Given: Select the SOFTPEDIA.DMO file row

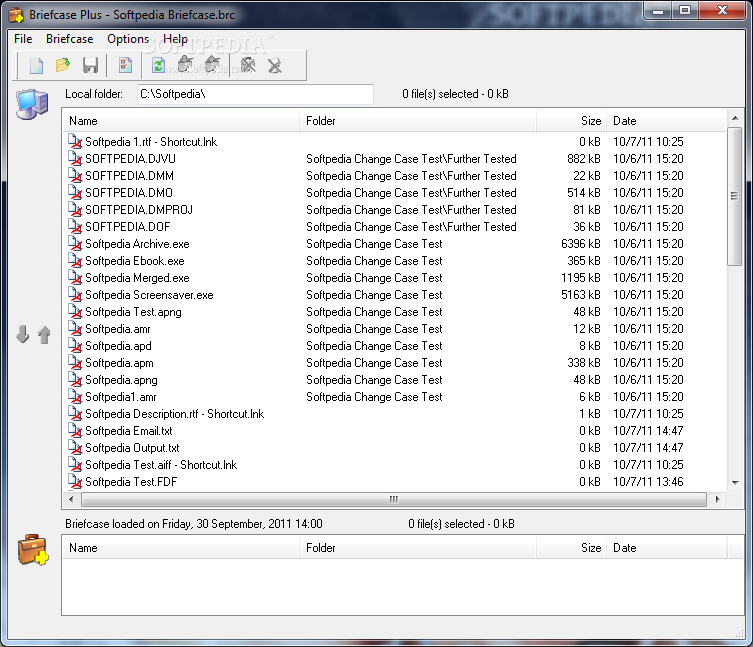Looking at the screenshot, I should click(394, 193).
